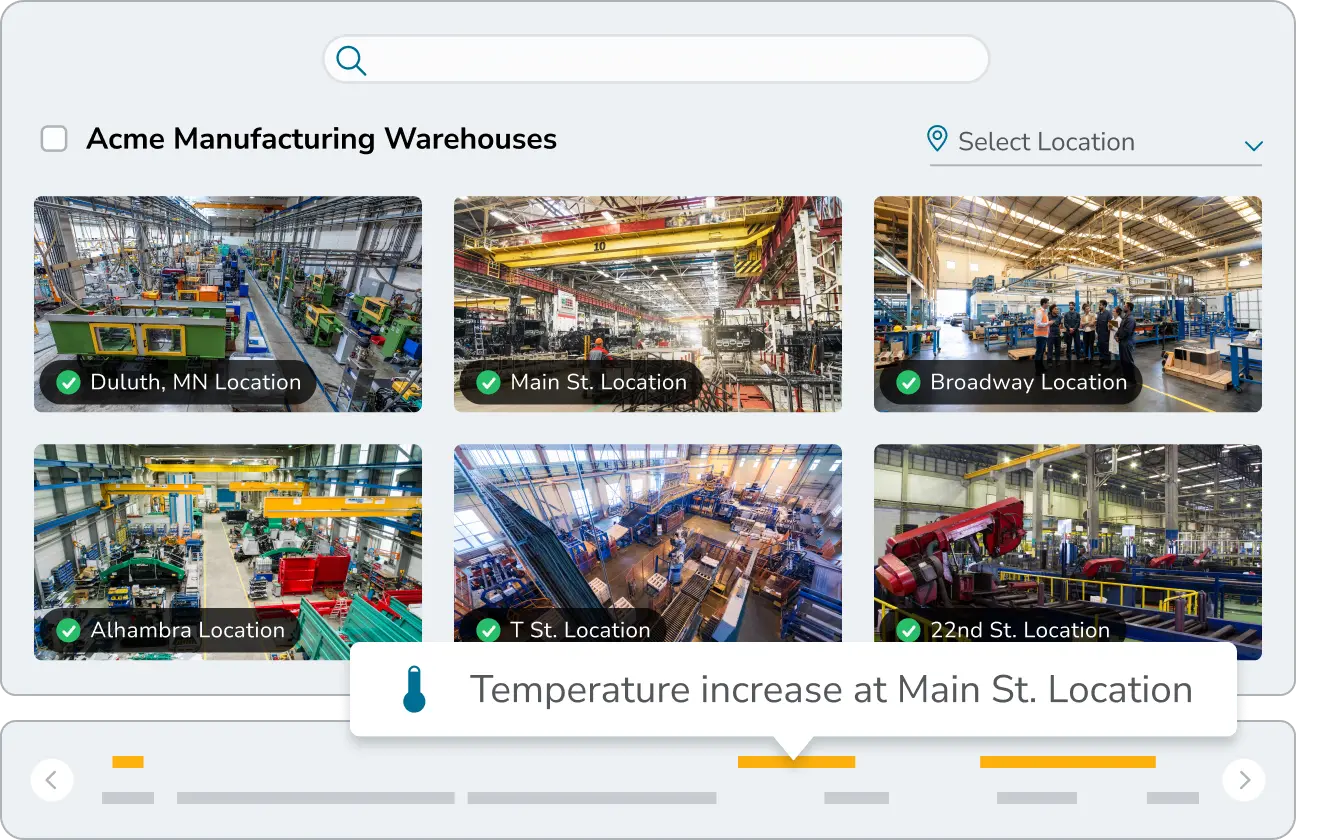
Task: Click the green checkmark on the Duluth, MN badge
Action: coord(68,382)
